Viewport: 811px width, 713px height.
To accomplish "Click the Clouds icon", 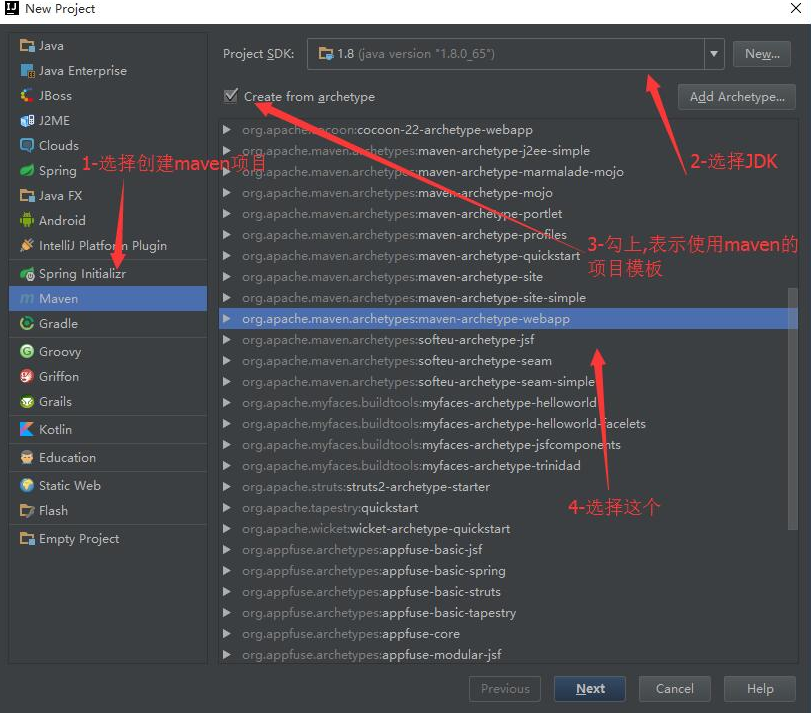I will pos(27,145).
